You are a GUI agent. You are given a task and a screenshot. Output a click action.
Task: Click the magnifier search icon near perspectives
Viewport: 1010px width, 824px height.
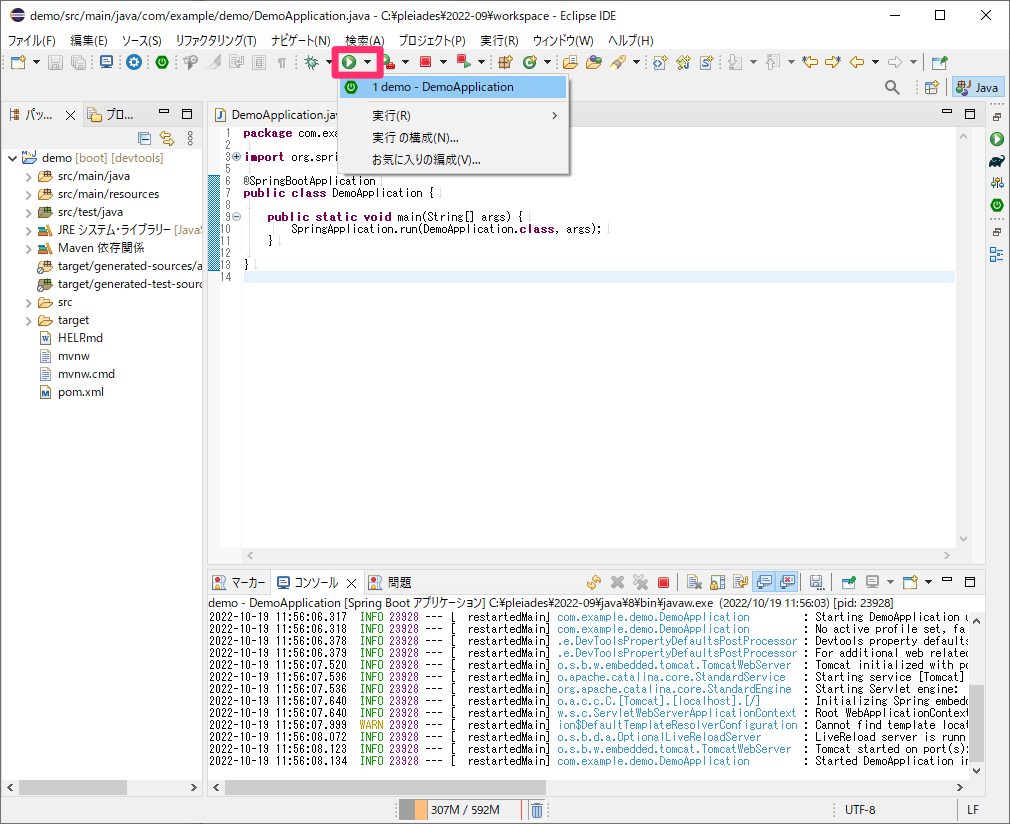(892, 87)
